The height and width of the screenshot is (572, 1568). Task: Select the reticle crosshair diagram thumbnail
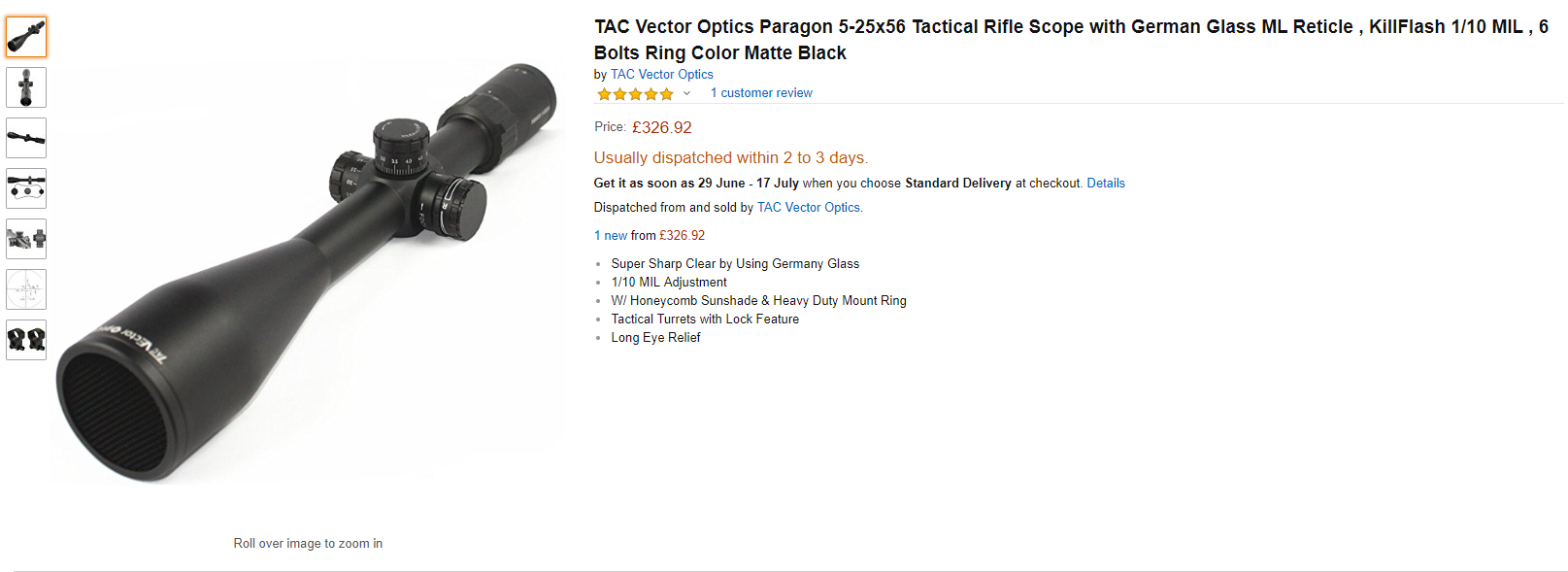pos(26,289)
